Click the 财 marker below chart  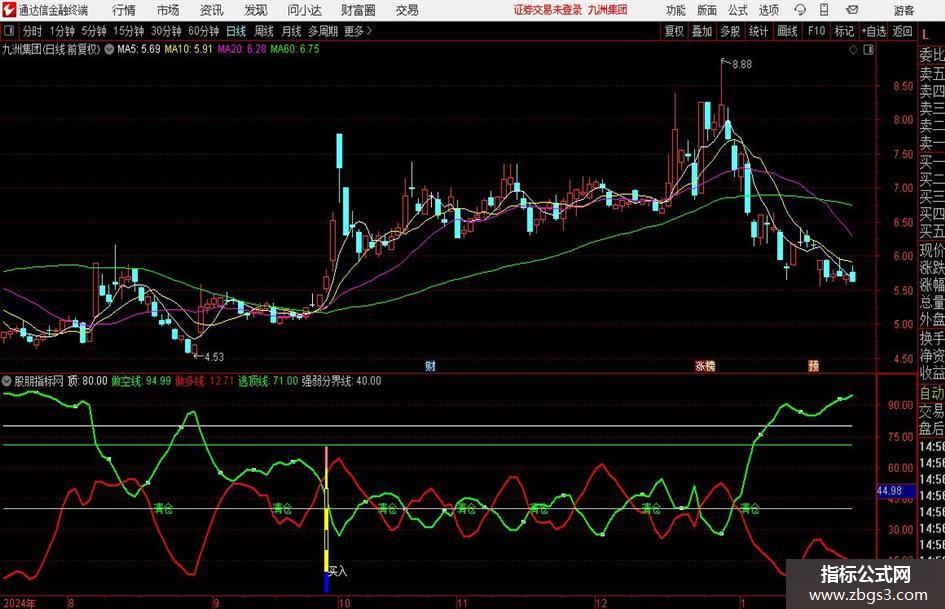tap(430, 366)
